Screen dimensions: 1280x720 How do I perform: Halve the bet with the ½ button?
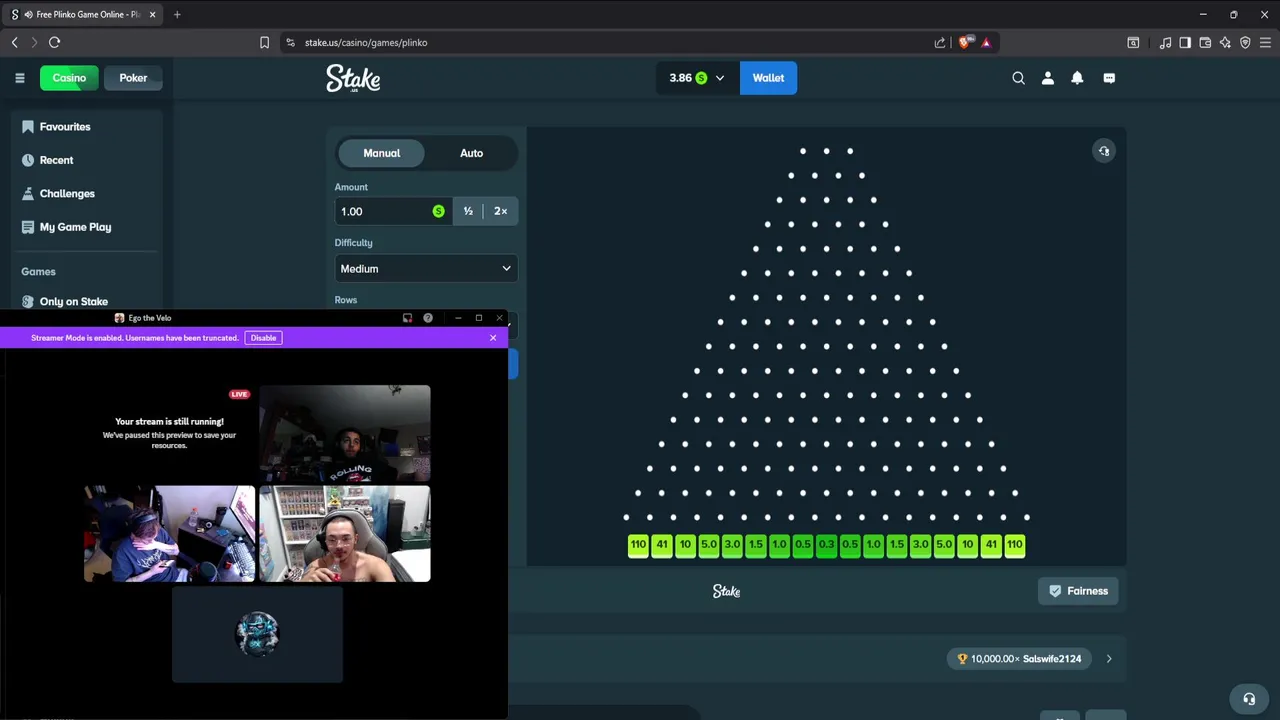coord(468,211)
